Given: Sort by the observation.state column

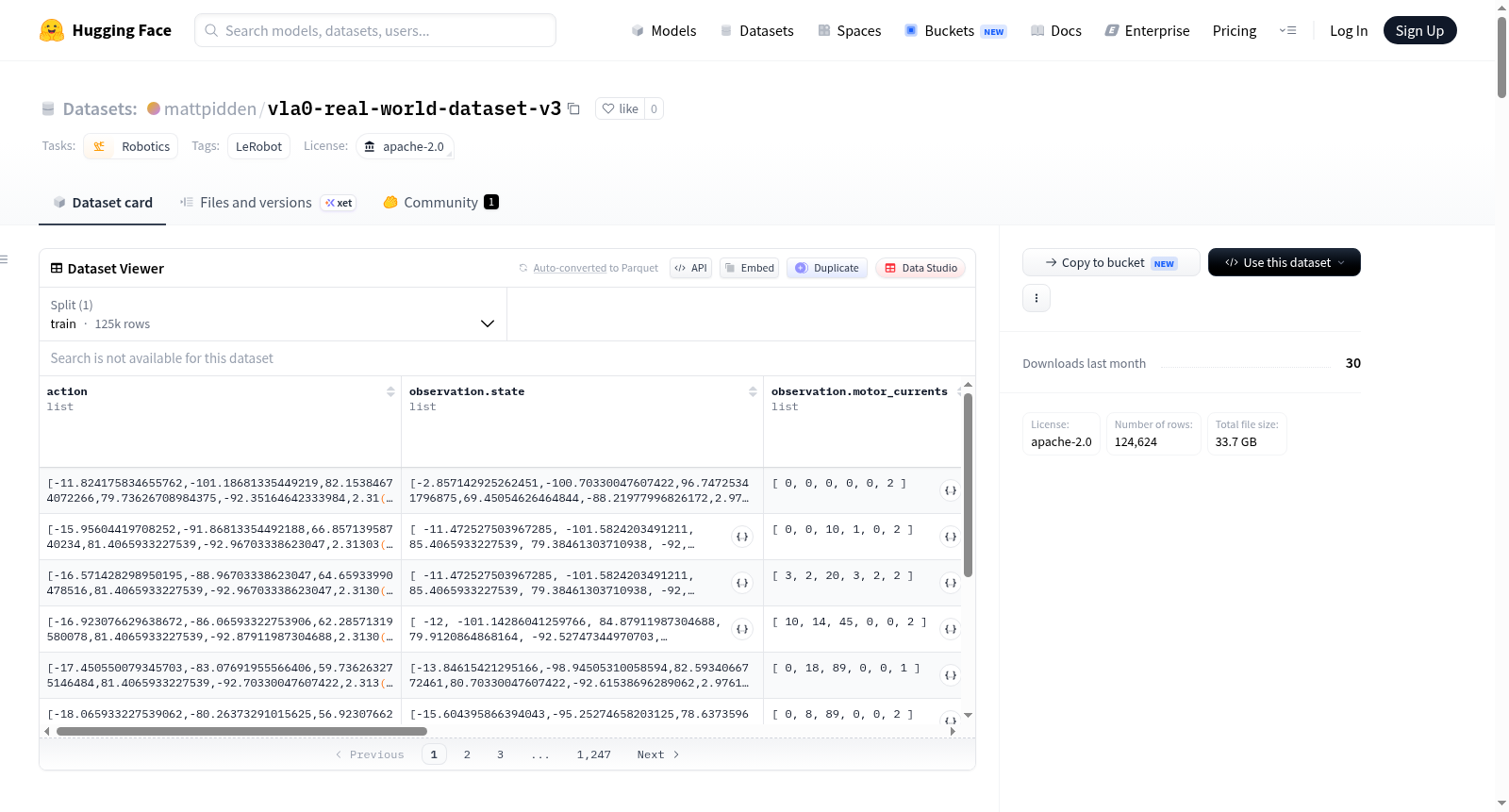Looking at the screenshot, I should [x=753, y=391].
